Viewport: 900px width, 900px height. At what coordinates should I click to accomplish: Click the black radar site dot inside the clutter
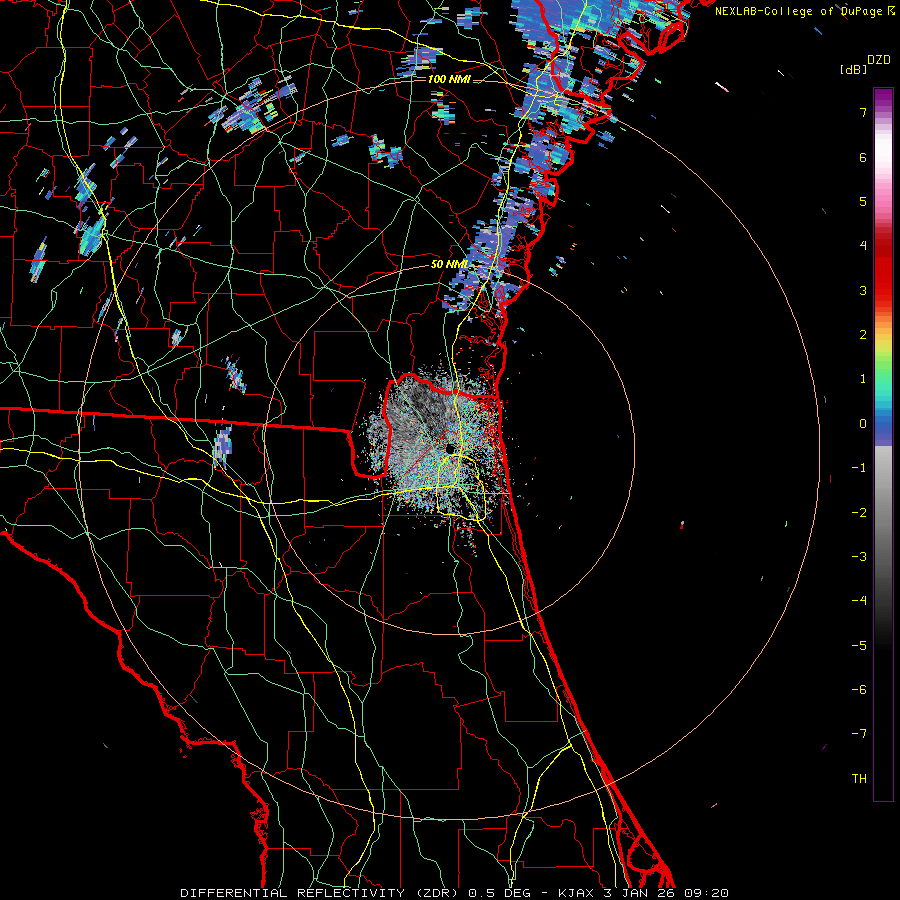point(450,449)
